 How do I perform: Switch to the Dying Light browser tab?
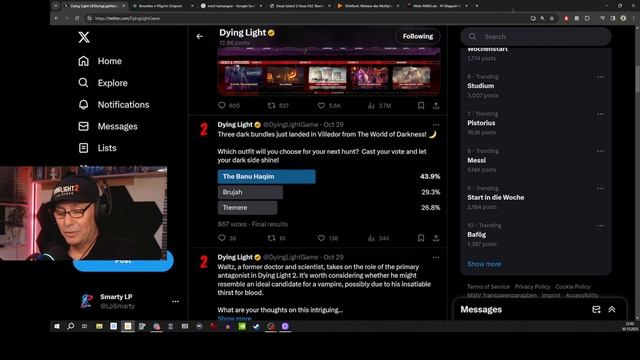point(95,6)
